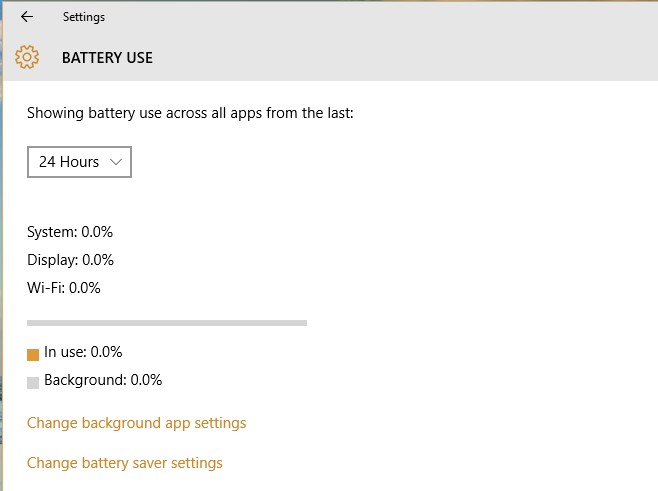Click the Background: 0.0% label
This screenshot has width=658, height=491.
(x=103, y=380)
